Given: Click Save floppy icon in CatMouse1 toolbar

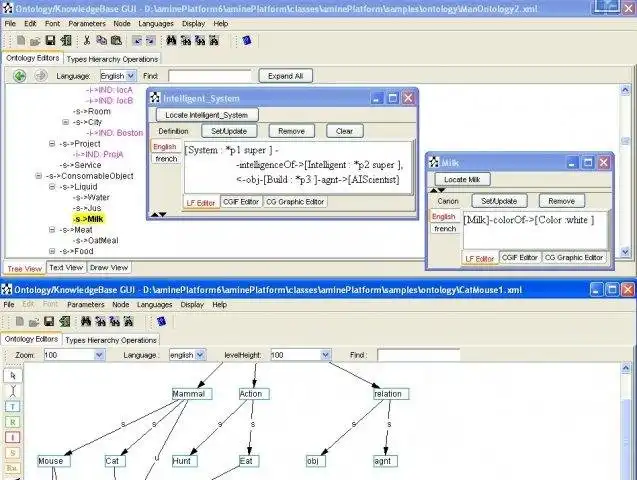Looking at the screenshot, I should pyautogui.click(x=49, y=322).
